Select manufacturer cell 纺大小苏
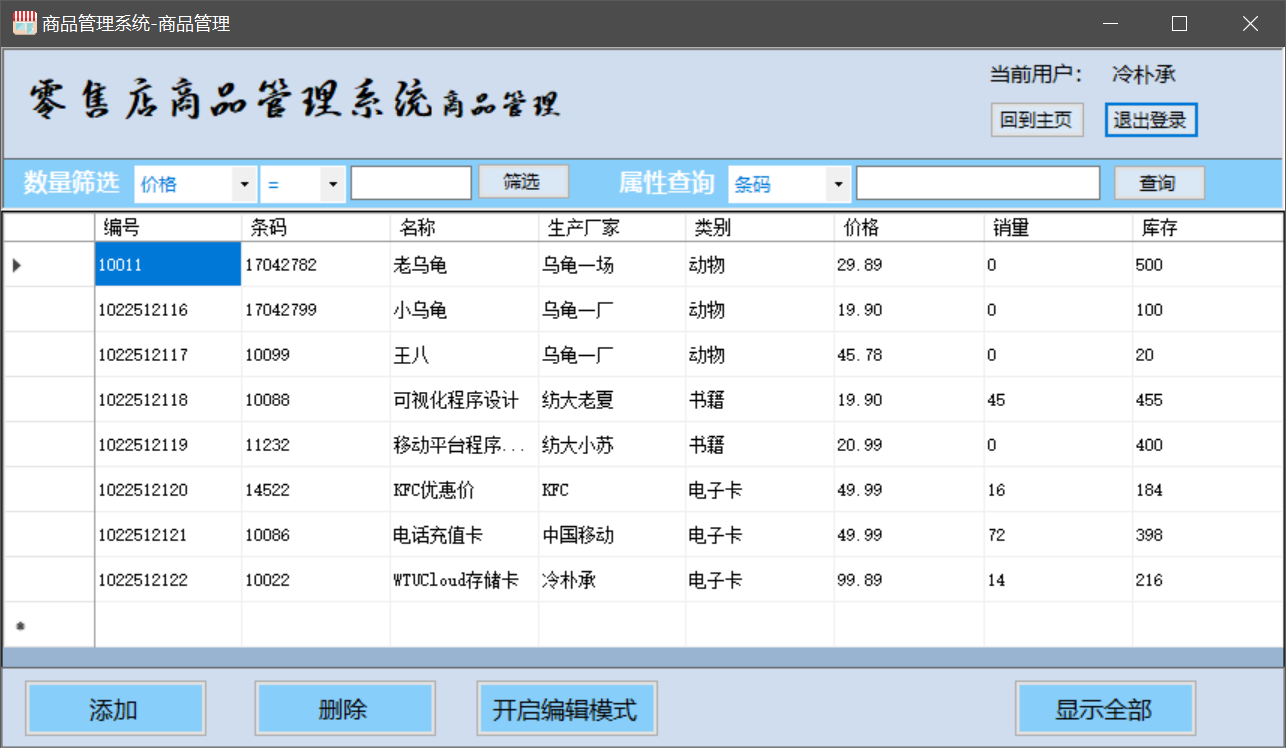The height and width of the screenshot is (748, 1286). pos(612,445)
